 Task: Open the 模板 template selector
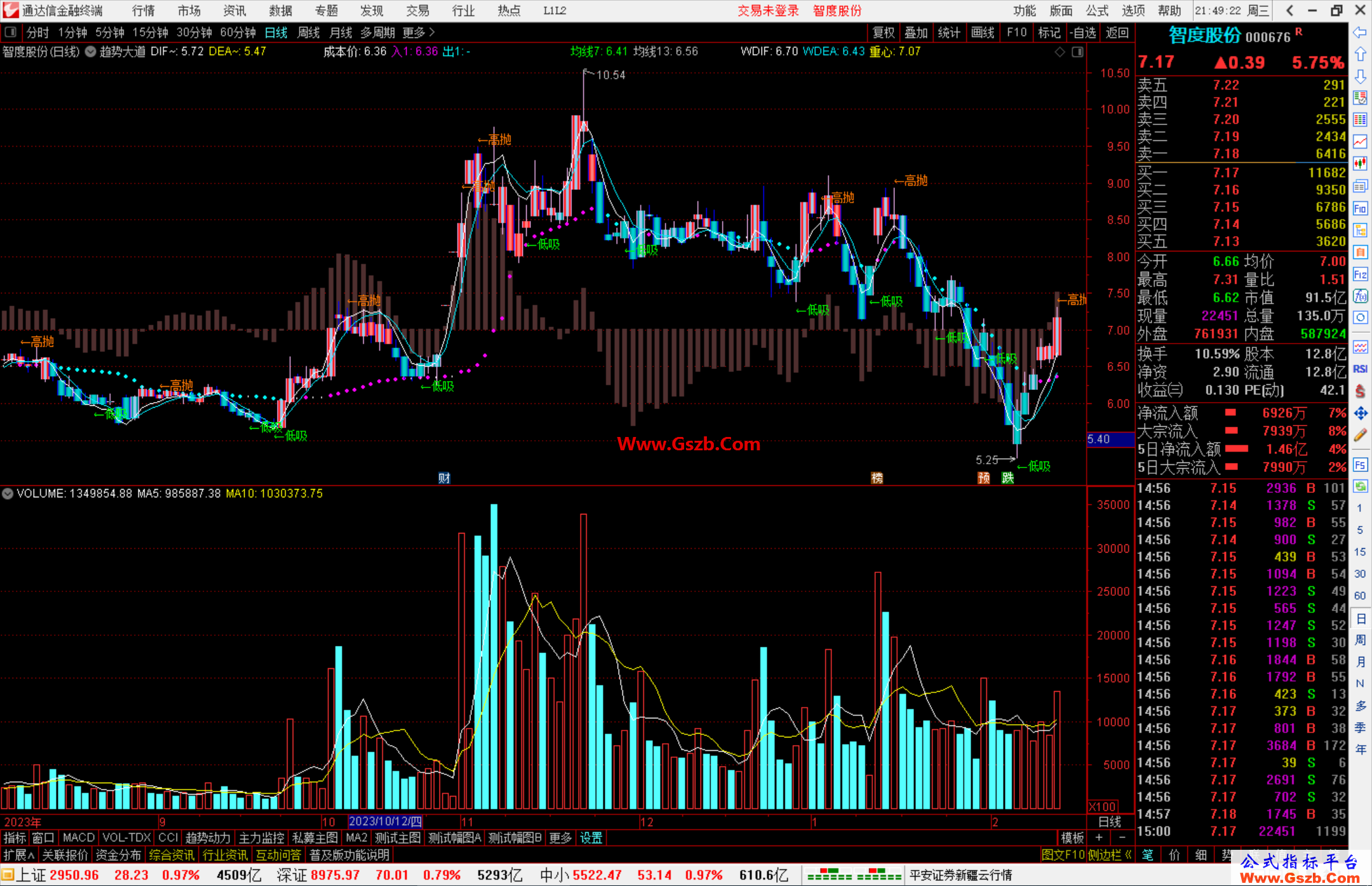(x=1072, y=838)
